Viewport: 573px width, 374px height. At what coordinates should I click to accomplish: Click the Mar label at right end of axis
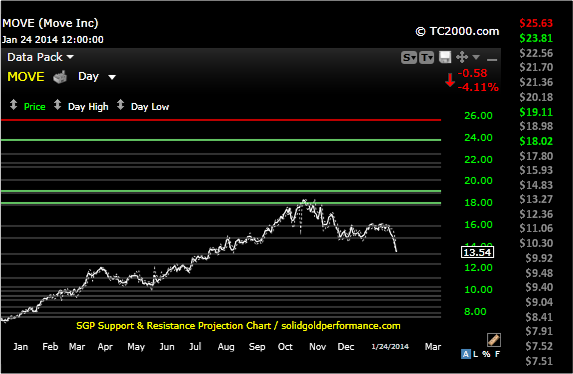click(x=433, y=347)
